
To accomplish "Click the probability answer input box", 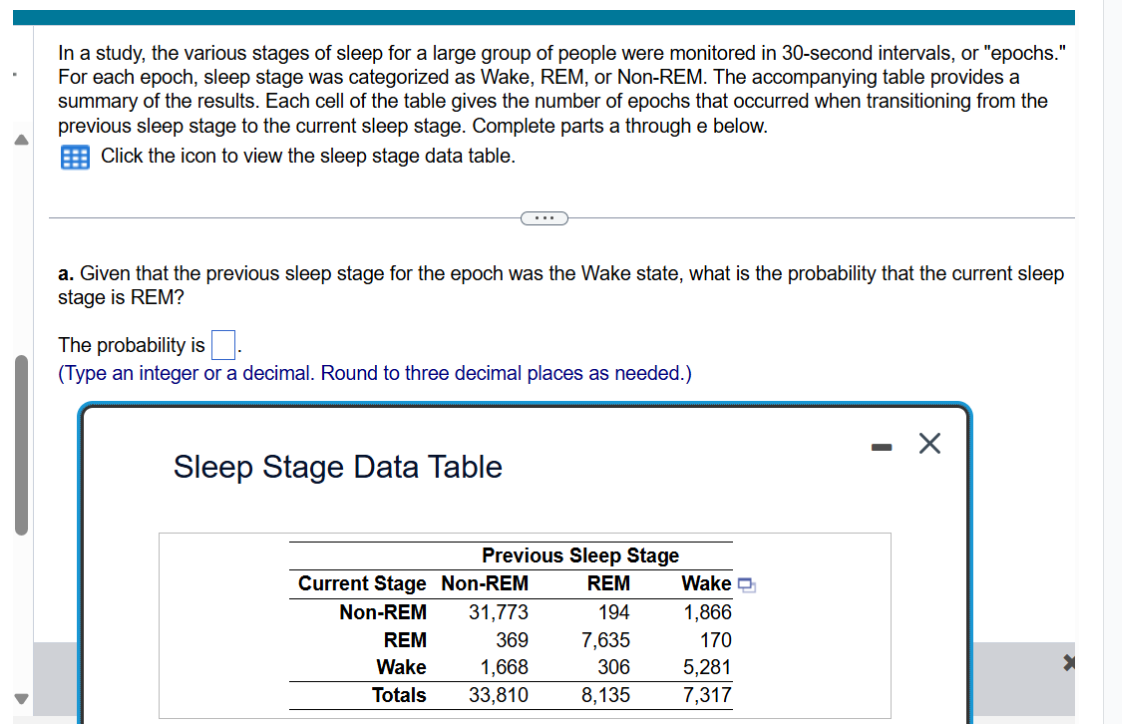I will tap(223, 345).
